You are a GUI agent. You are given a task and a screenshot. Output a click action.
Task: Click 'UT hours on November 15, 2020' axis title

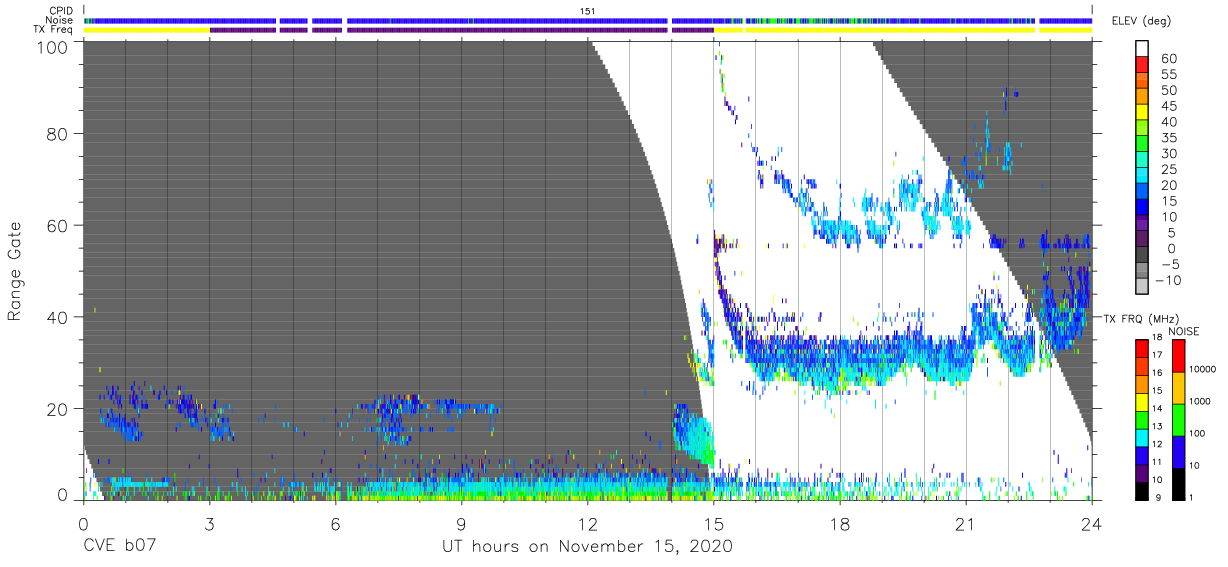pos(588,546)
